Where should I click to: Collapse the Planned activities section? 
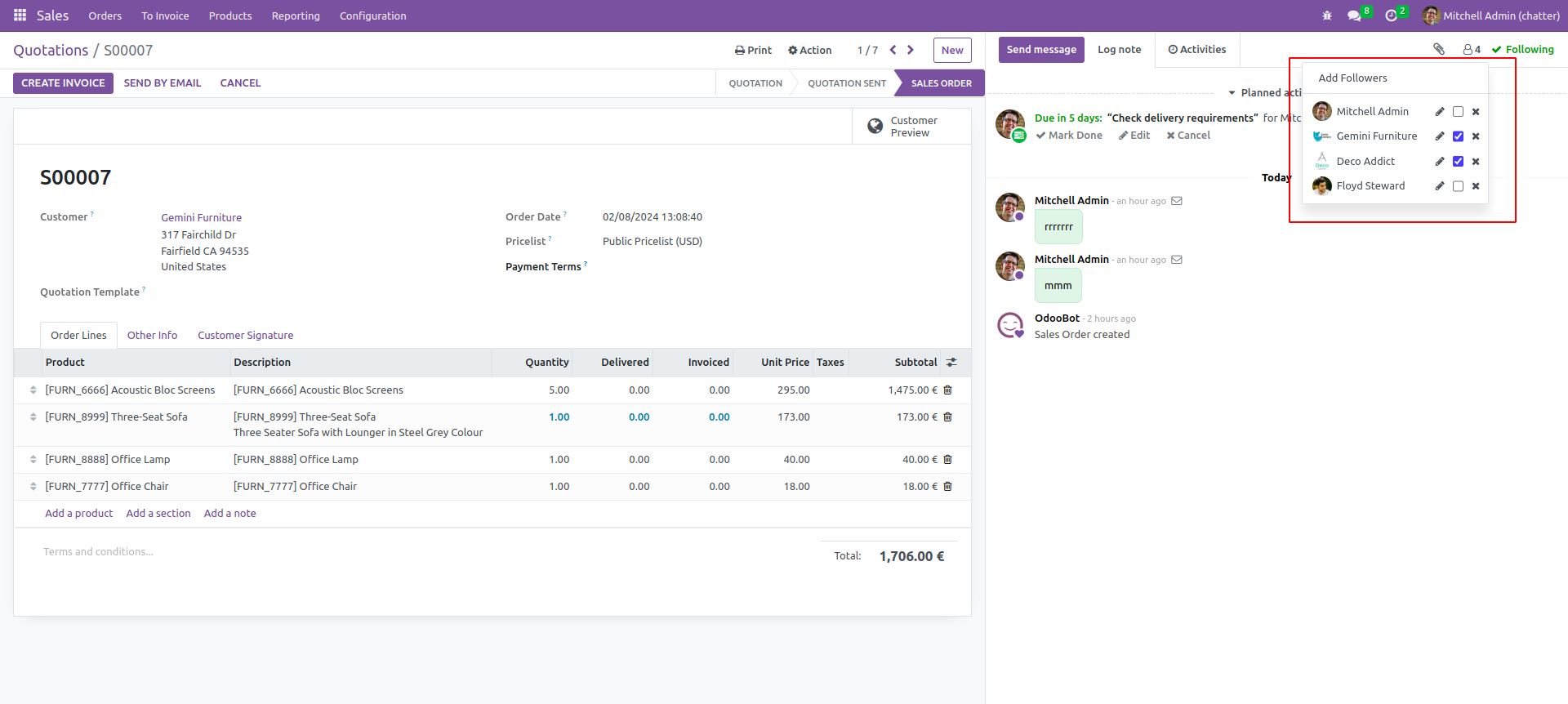1233,93
